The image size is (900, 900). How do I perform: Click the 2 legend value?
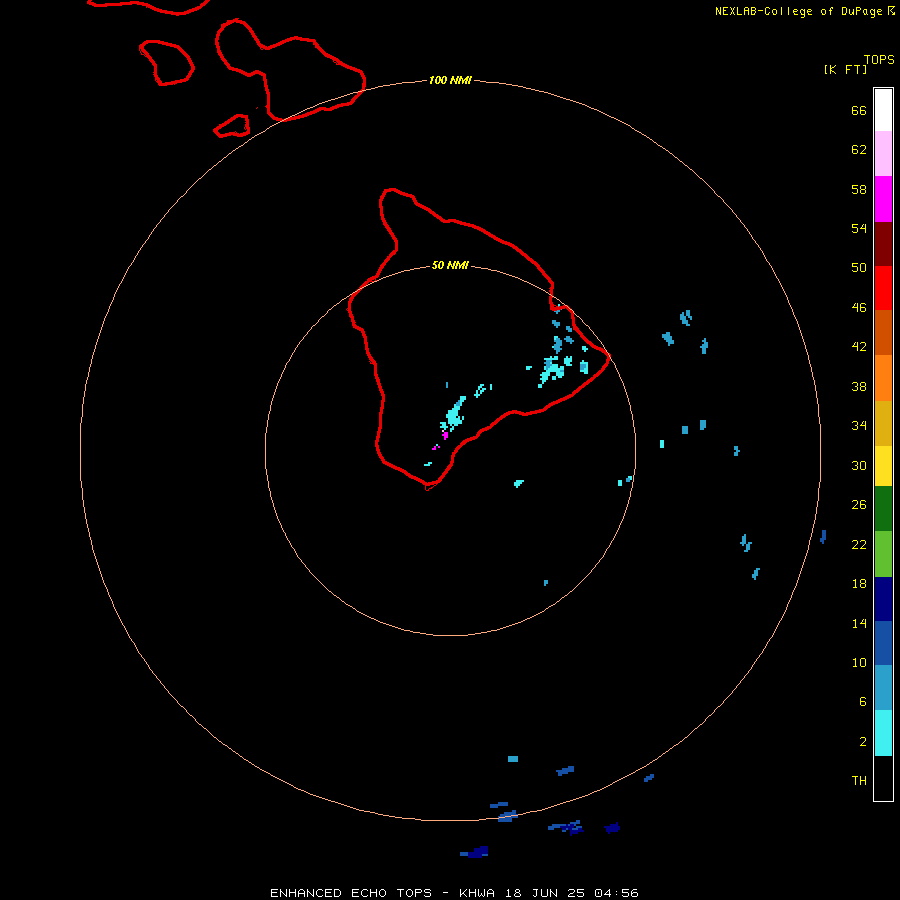tap(862, 741)
